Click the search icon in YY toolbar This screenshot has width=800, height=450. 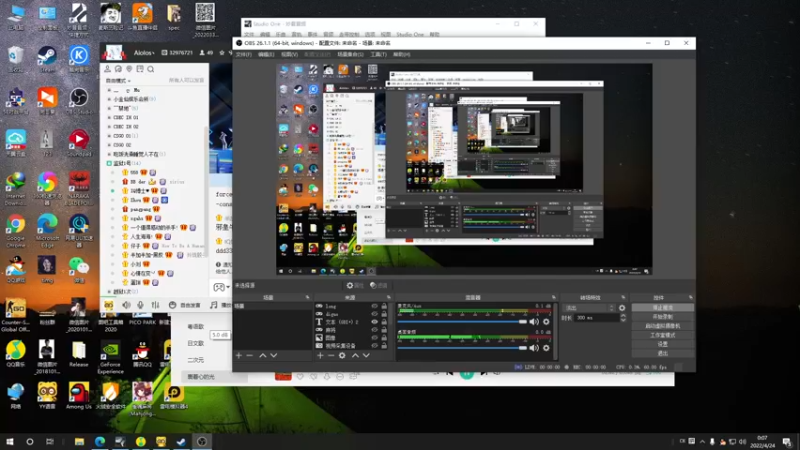click(151, 69)
